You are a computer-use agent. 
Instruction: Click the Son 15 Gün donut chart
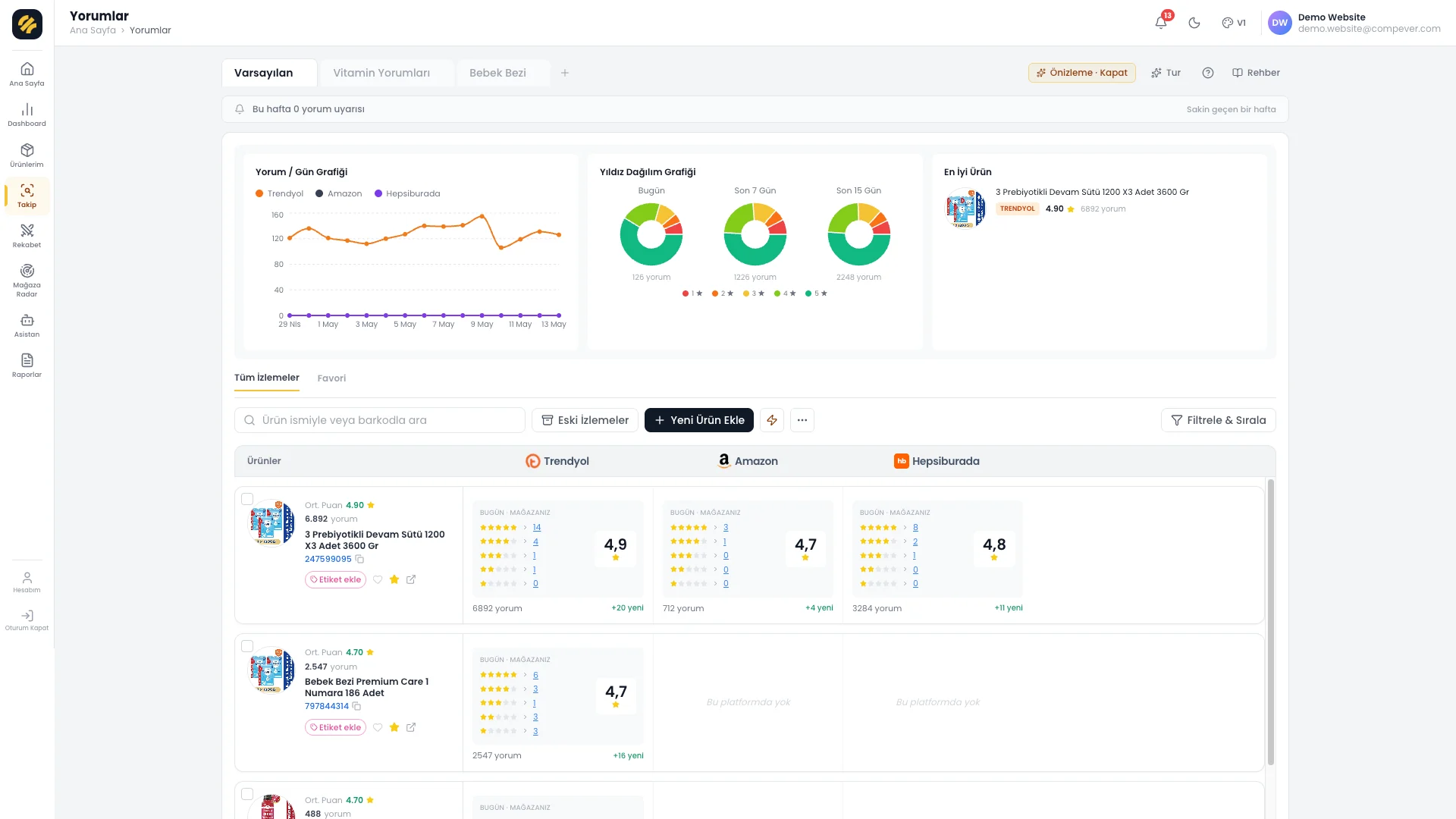pos(859,234)
